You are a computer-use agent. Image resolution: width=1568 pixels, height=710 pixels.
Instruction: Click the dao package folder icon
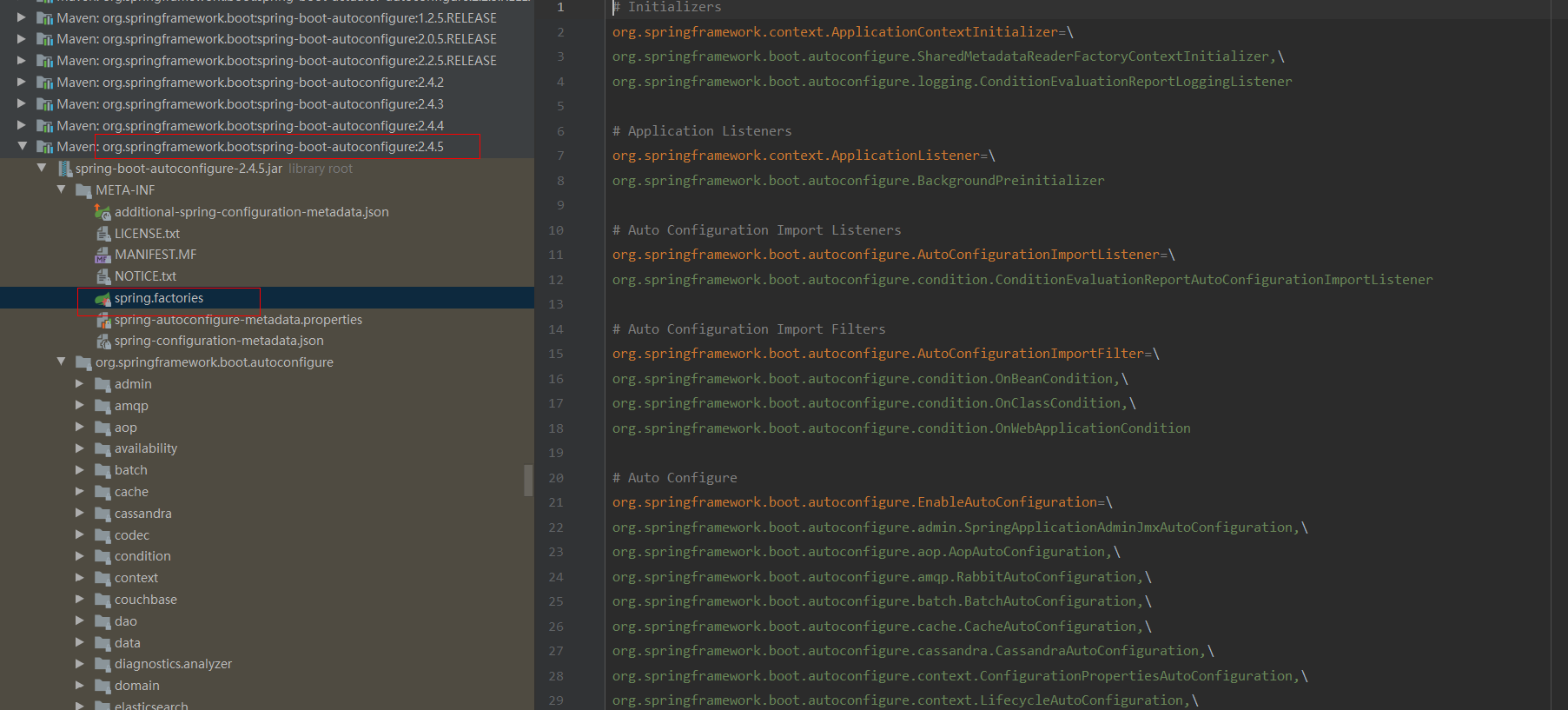(x=103, y=621)
